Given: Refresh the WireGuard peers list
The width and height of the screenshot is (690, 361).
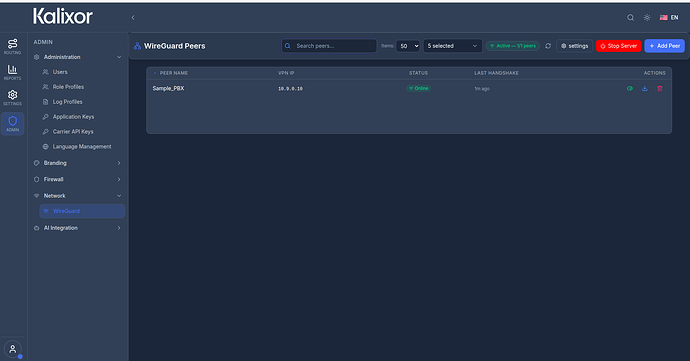Looking at the screenshot, I should click(548, 46).
